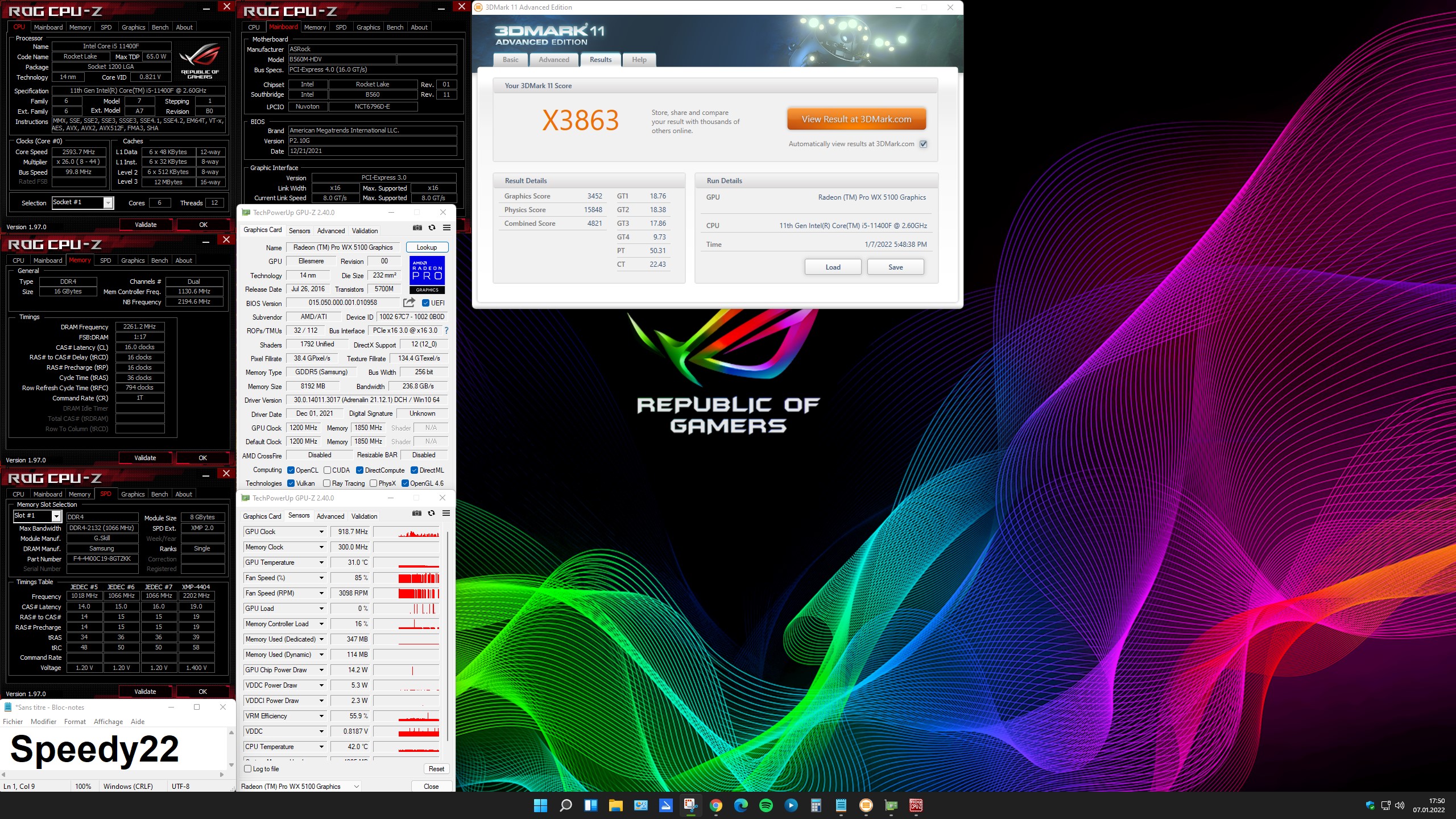This screenshot has height=819, width=1456.
Task: Click the Lookup button in GPU-Z
Action: tap(427, 247)
